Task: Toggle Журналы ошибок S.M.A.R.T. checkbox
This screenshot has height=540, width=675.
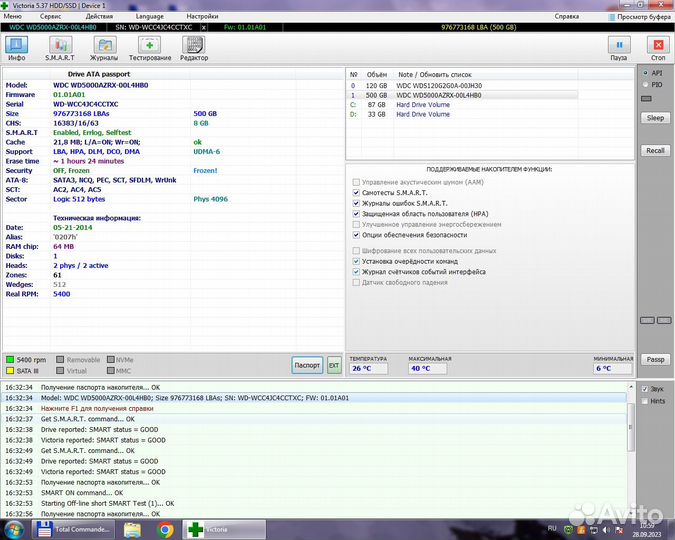Action: [x=356, y=203]
